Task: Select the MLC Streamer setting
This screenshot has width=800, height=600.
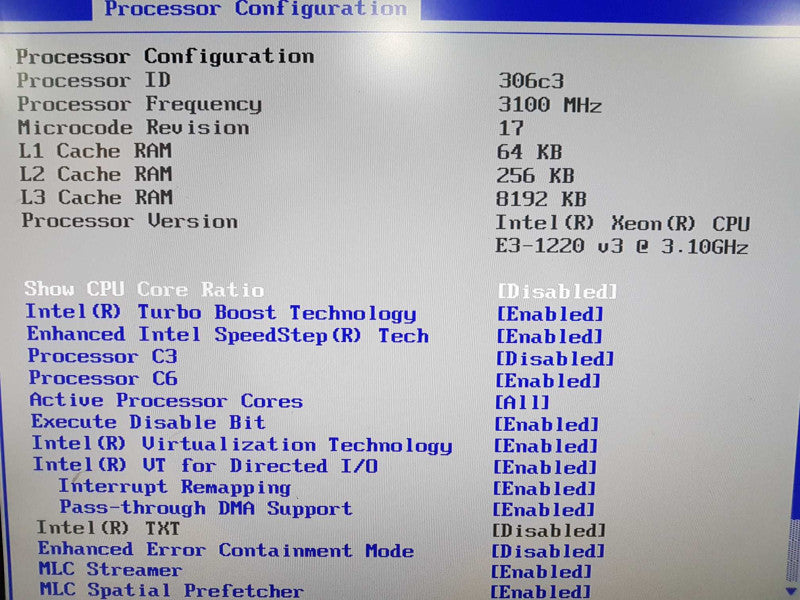Action: 110,569
